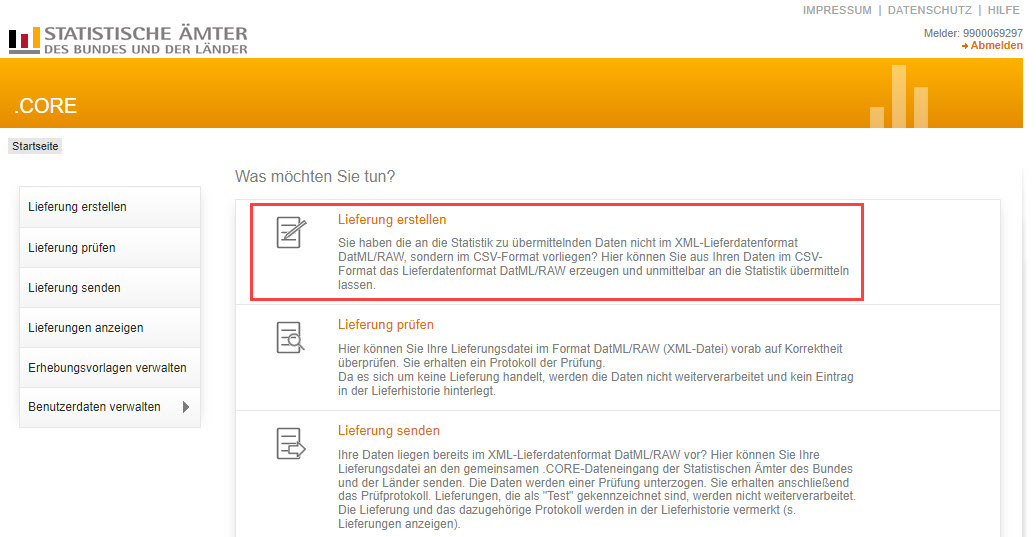Open Lieferungen anzeigen in the sidebar
The width and height of the screenshot is (1036, 537).
[x=110, y=328]
